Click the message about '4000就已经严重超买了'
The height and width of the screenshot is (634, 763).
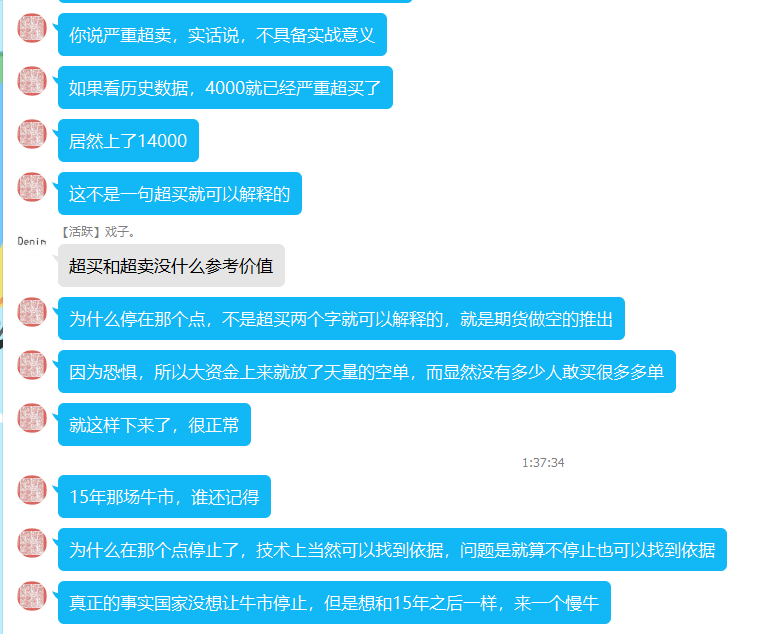tap(225, 88)
